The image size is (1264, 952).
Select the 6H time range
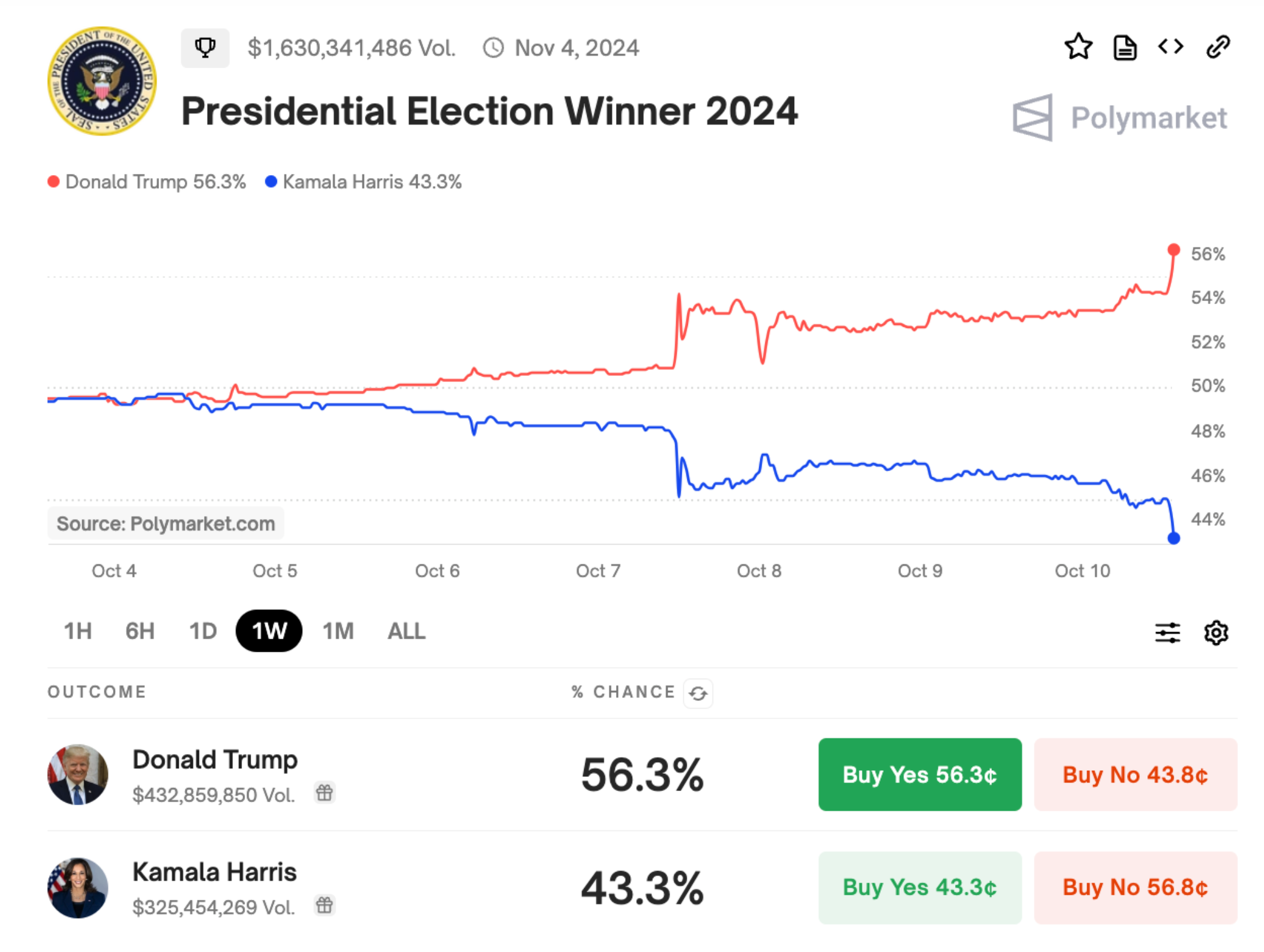coord(139,631)
